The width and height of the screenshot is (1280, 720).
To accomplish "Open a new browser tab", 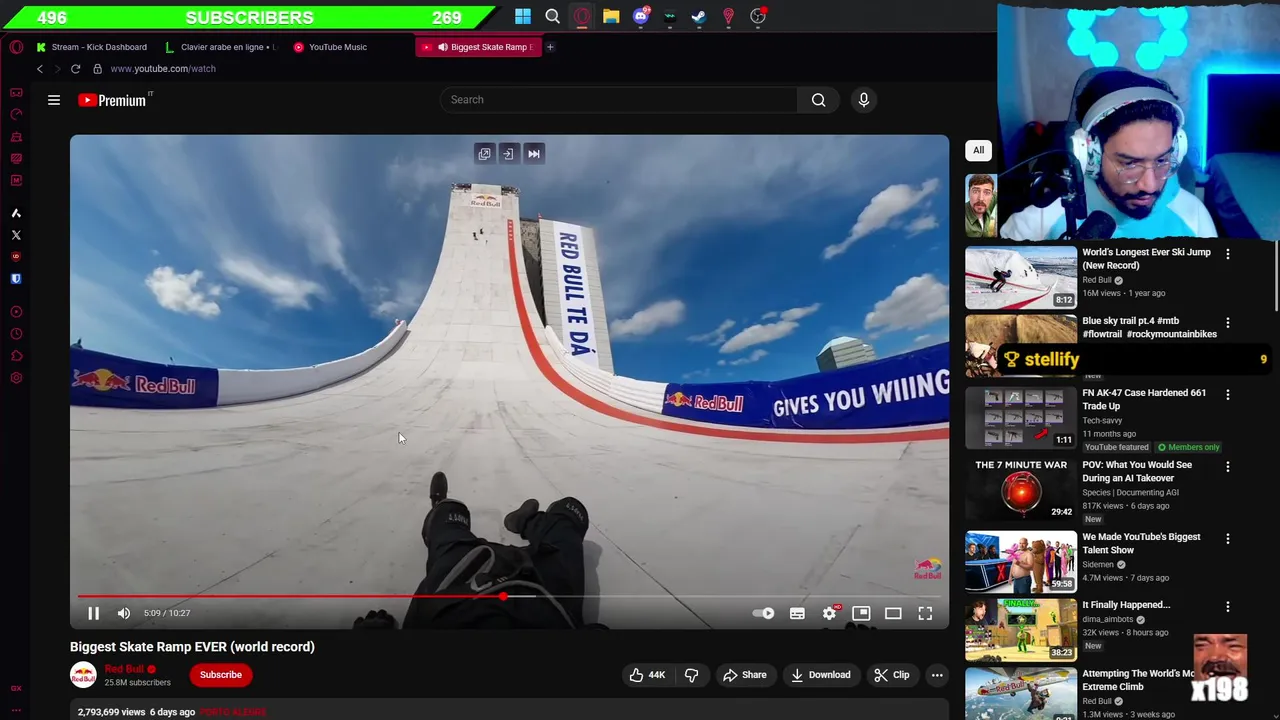I will [549, 47].
